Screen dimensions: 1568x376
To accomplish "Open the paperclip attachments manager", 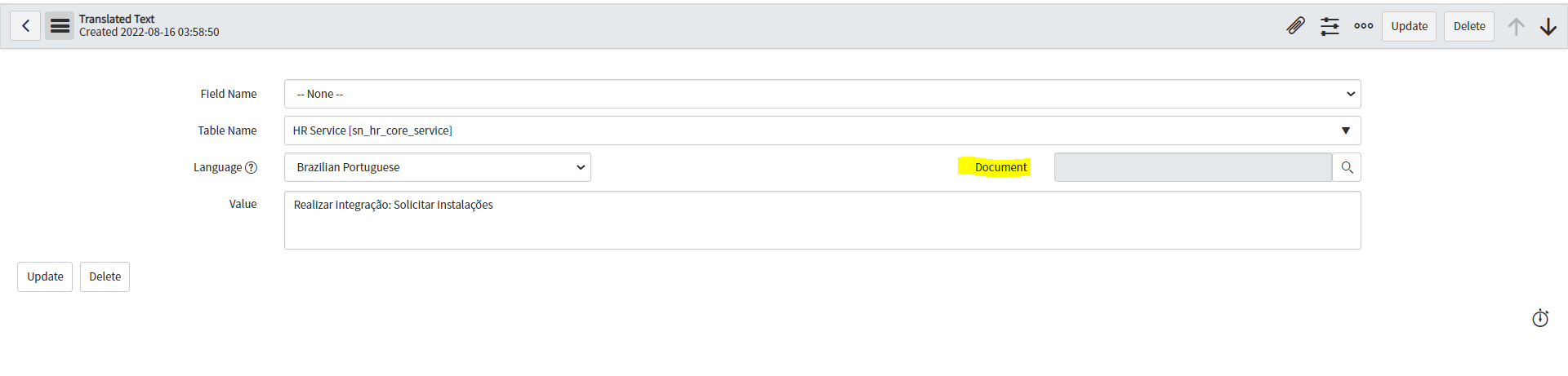I will (x=1295, y=26).
